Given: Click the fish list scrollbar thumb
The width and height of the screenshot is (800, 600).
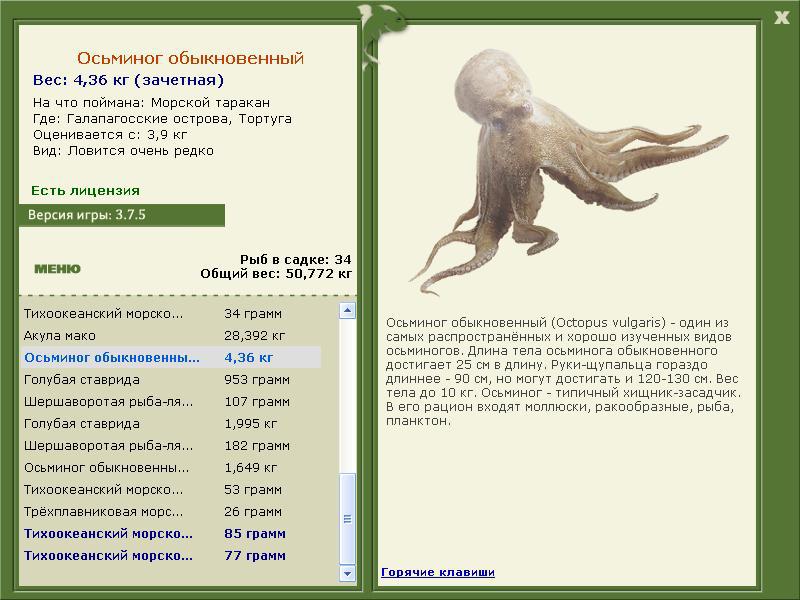Looking at the screenshot, I should 347,519.
